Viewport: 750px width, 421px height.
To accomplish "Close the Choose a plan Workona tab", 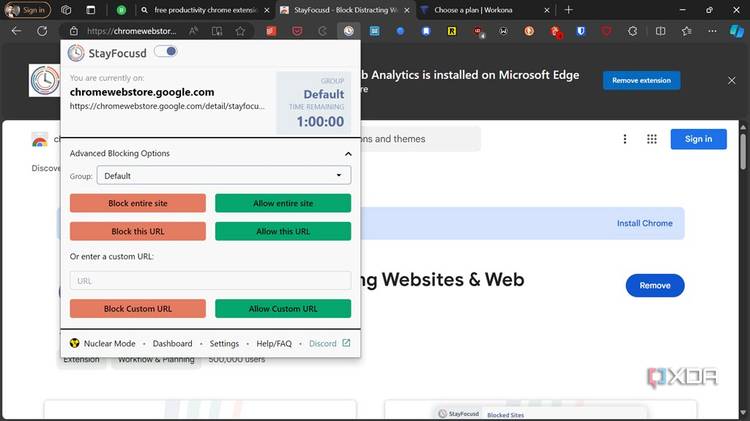I will 547,10.
